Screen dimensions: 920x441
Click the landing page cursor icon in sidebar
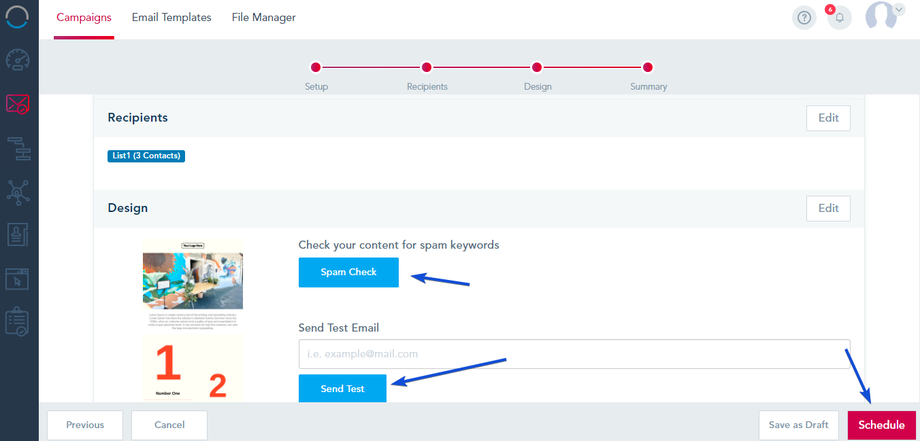pyautogui.click(x=19, y=279)
